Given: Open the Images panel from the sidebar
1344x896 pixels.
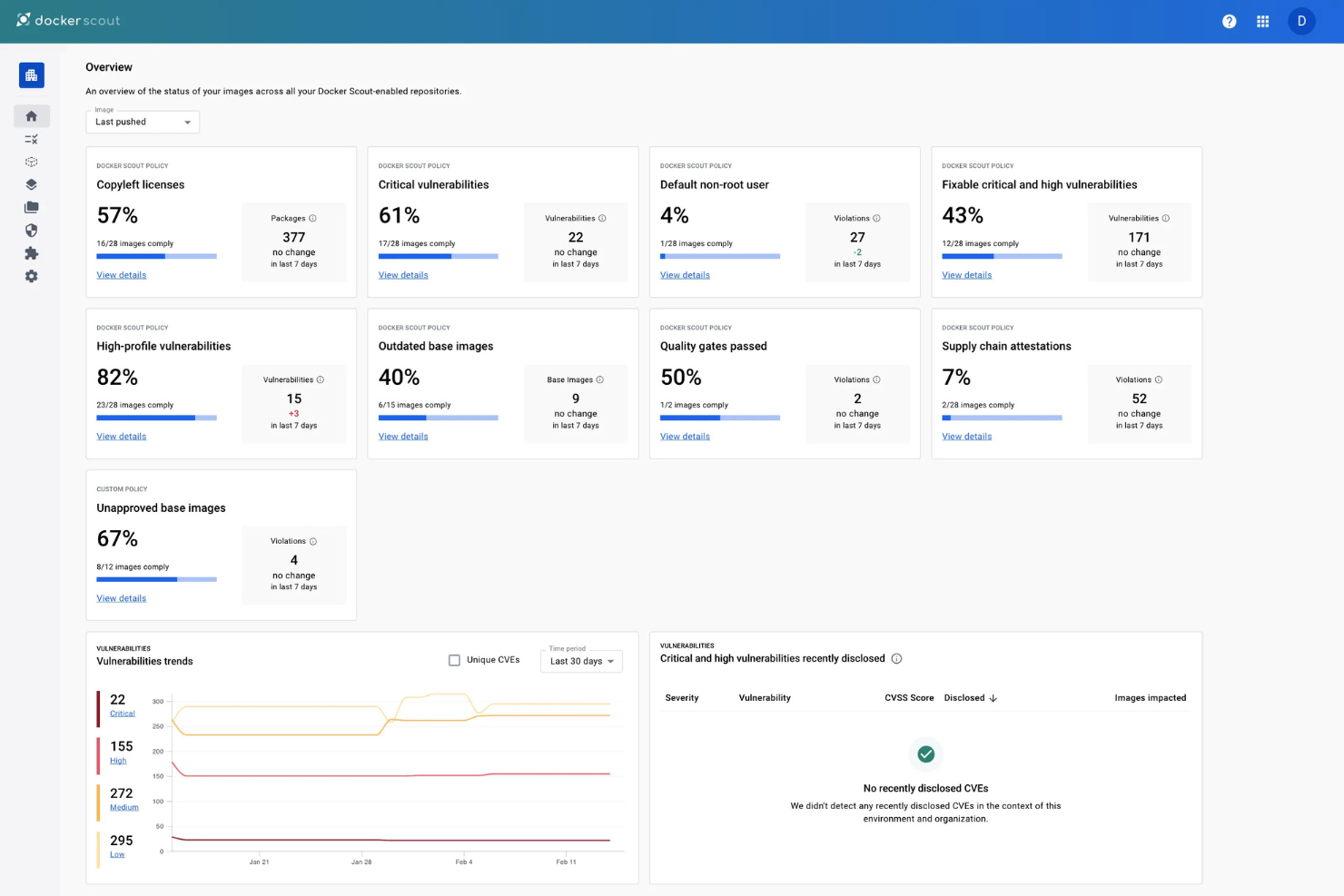Looking at the screenshot, I should tap(32, 184).
